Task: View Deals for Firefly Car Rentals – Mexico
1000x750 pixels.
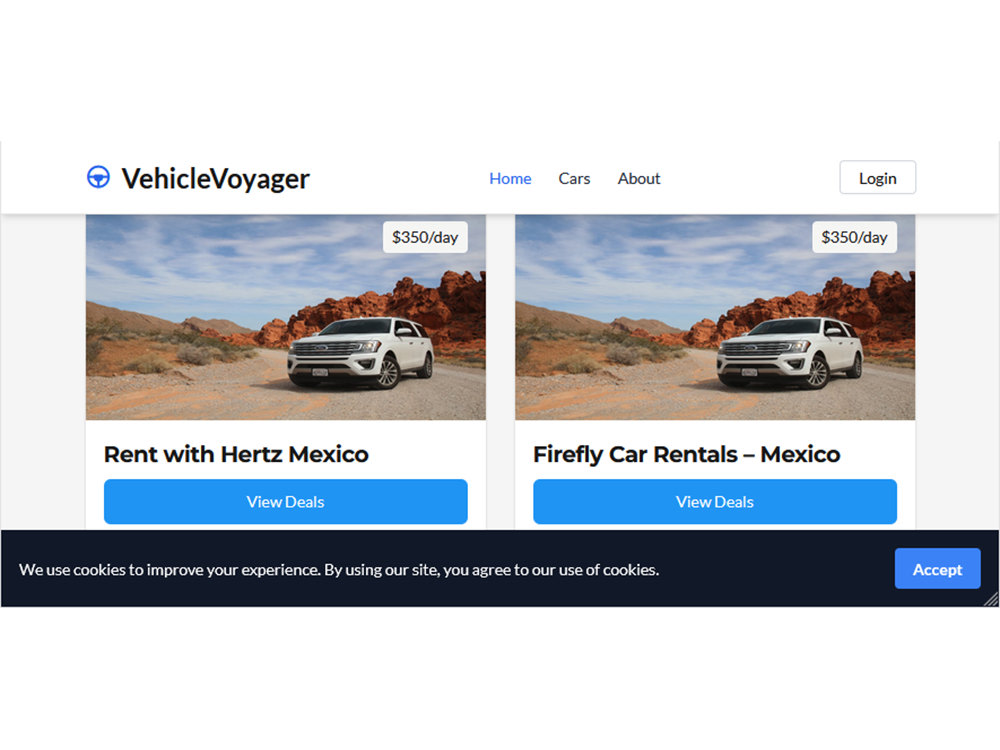Action: point(715,502)
